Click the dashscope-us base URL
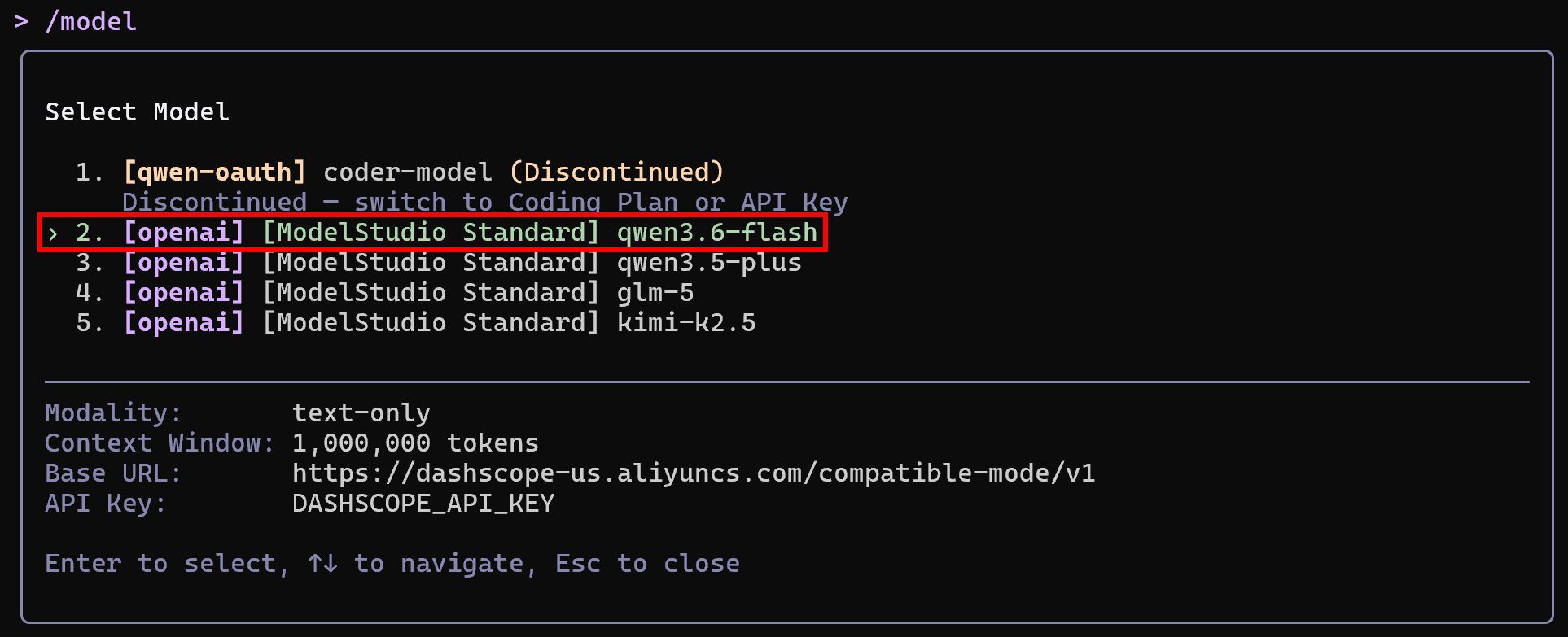 [694, 473]
